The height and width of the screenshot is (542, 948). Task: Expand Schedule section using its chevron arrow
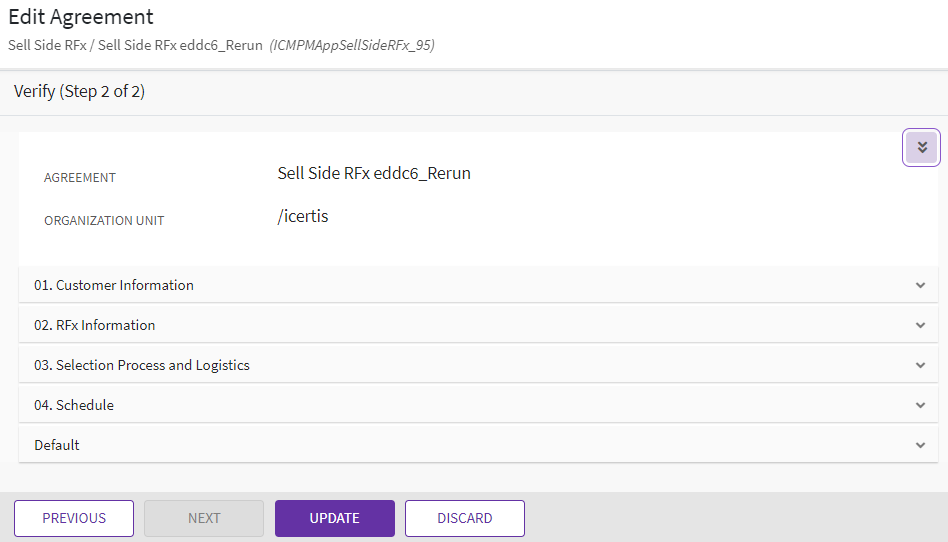[920, 405]
